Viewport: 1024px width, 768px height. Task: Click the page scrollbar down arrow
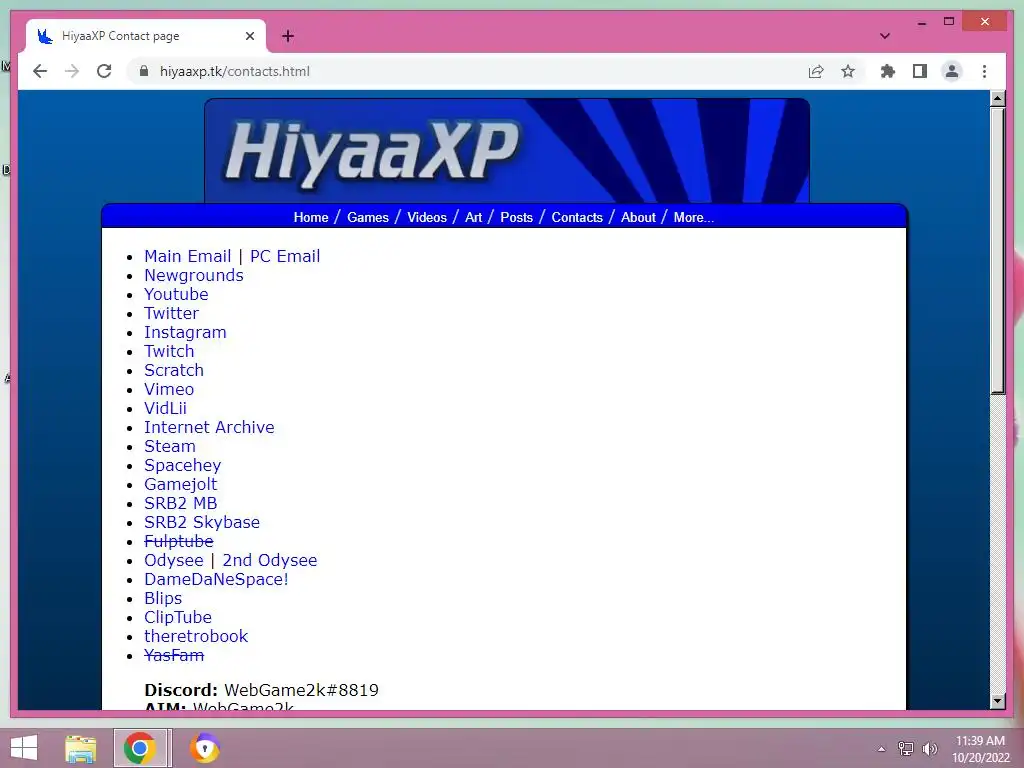pos(997,701)
